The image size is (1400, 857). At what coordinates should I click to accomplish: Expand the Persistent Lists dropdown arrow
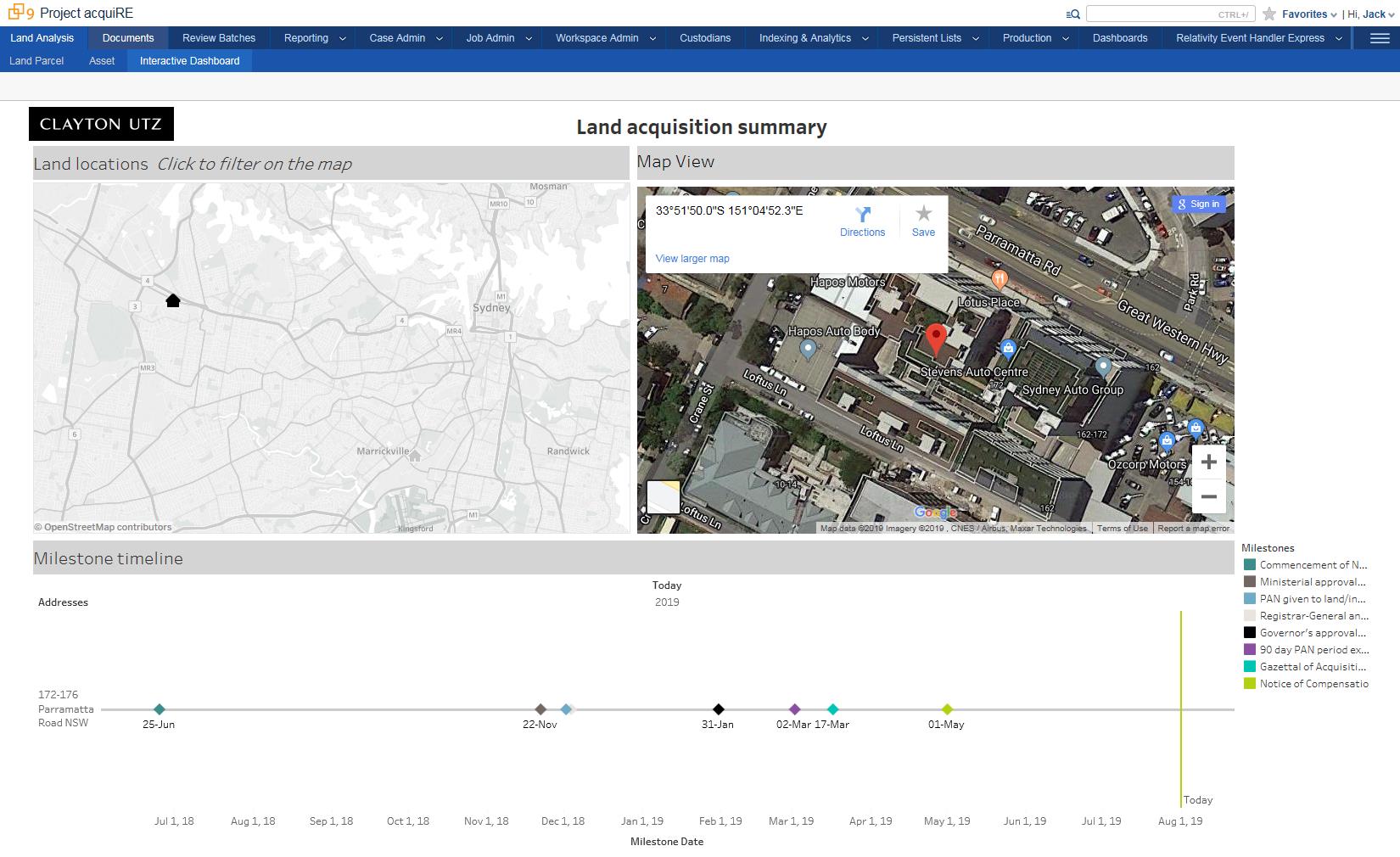976,39
